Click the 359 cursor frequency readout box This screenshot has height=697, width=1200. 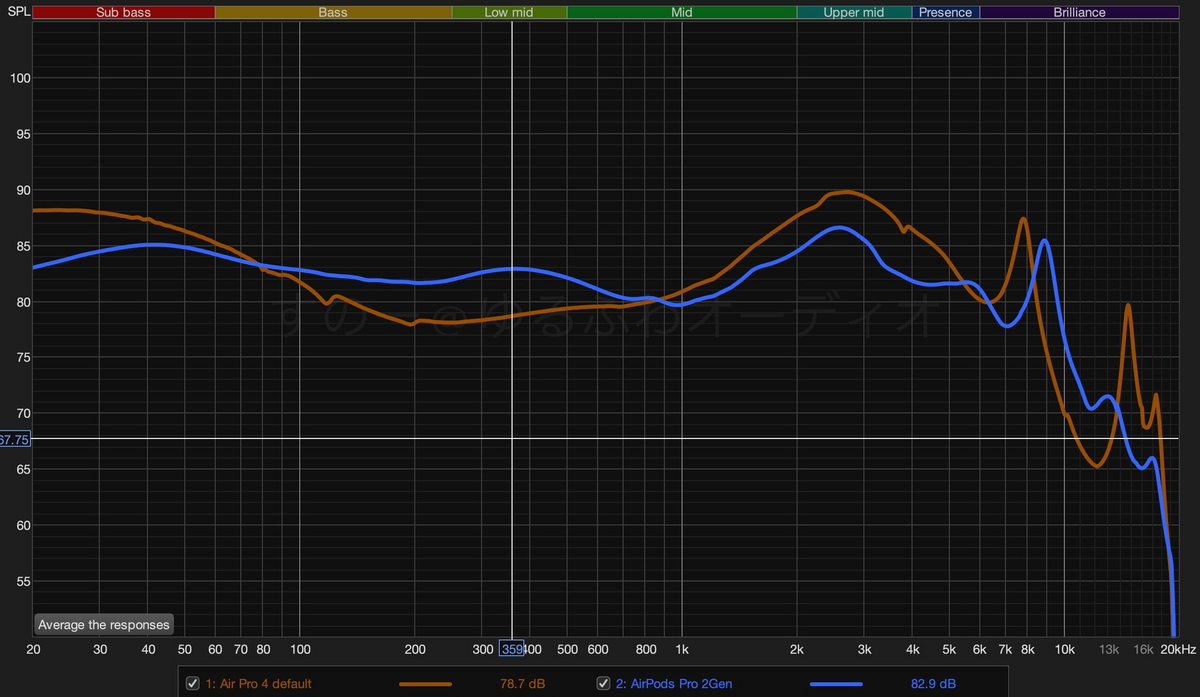512,649
